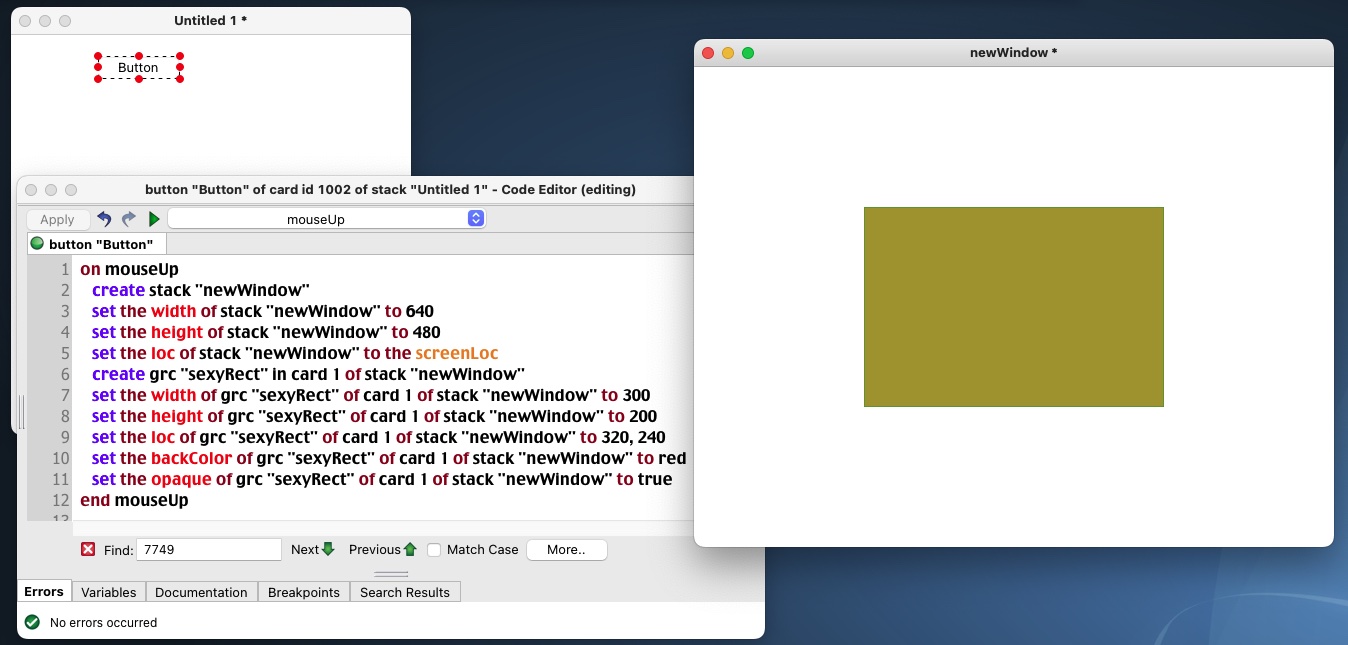Click green checkmark beside No errors occurred

tap(32, 622)
